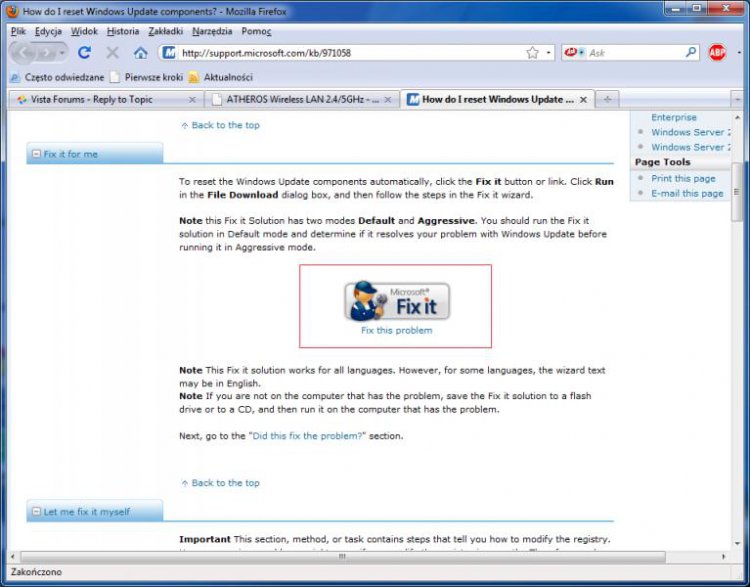Click the vertical scrollbar down arrow
Viewport: 750px width, 587px height.
737,543
